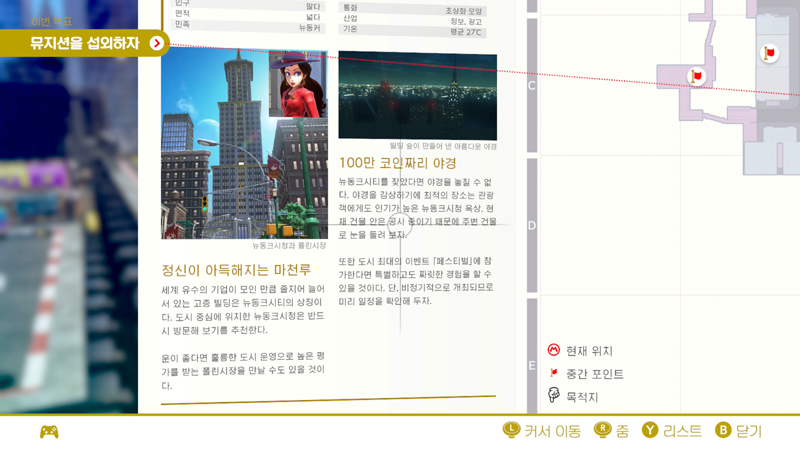Click the L stick 커서 이동 icon

pos(511,430)
